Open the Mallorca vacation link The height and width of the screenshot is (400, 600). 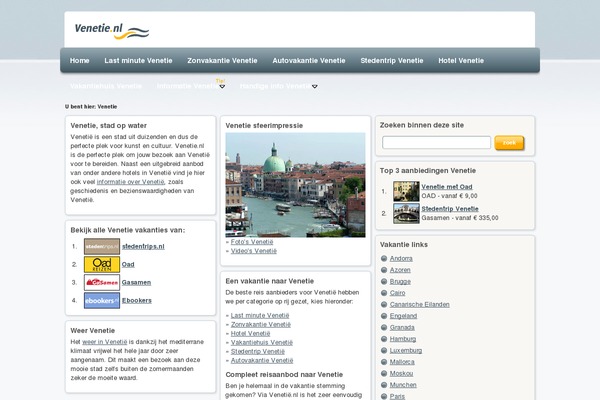coord(402,362)
